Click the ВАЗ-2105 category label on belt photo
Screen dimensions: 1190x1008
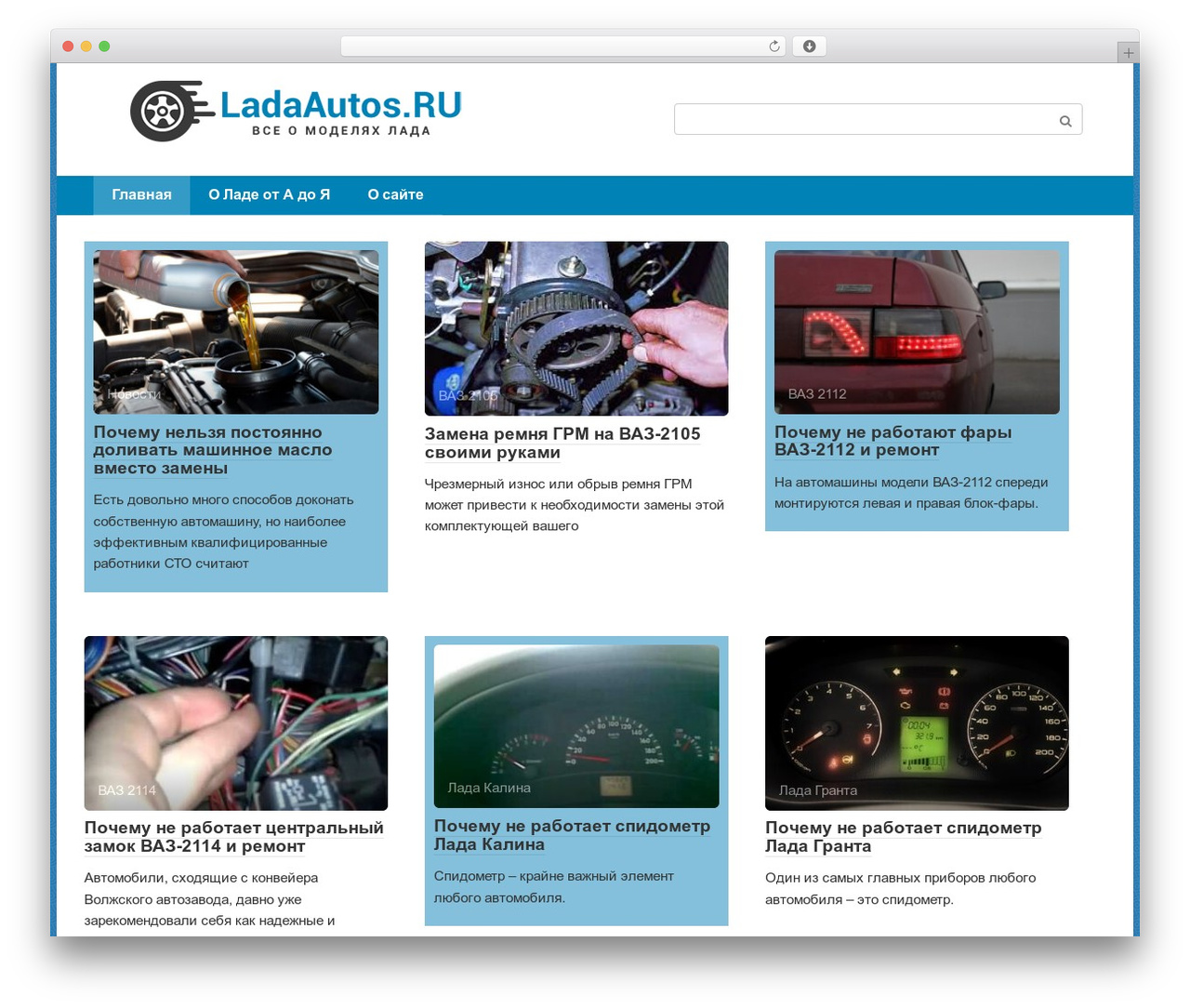coord(468,396)
